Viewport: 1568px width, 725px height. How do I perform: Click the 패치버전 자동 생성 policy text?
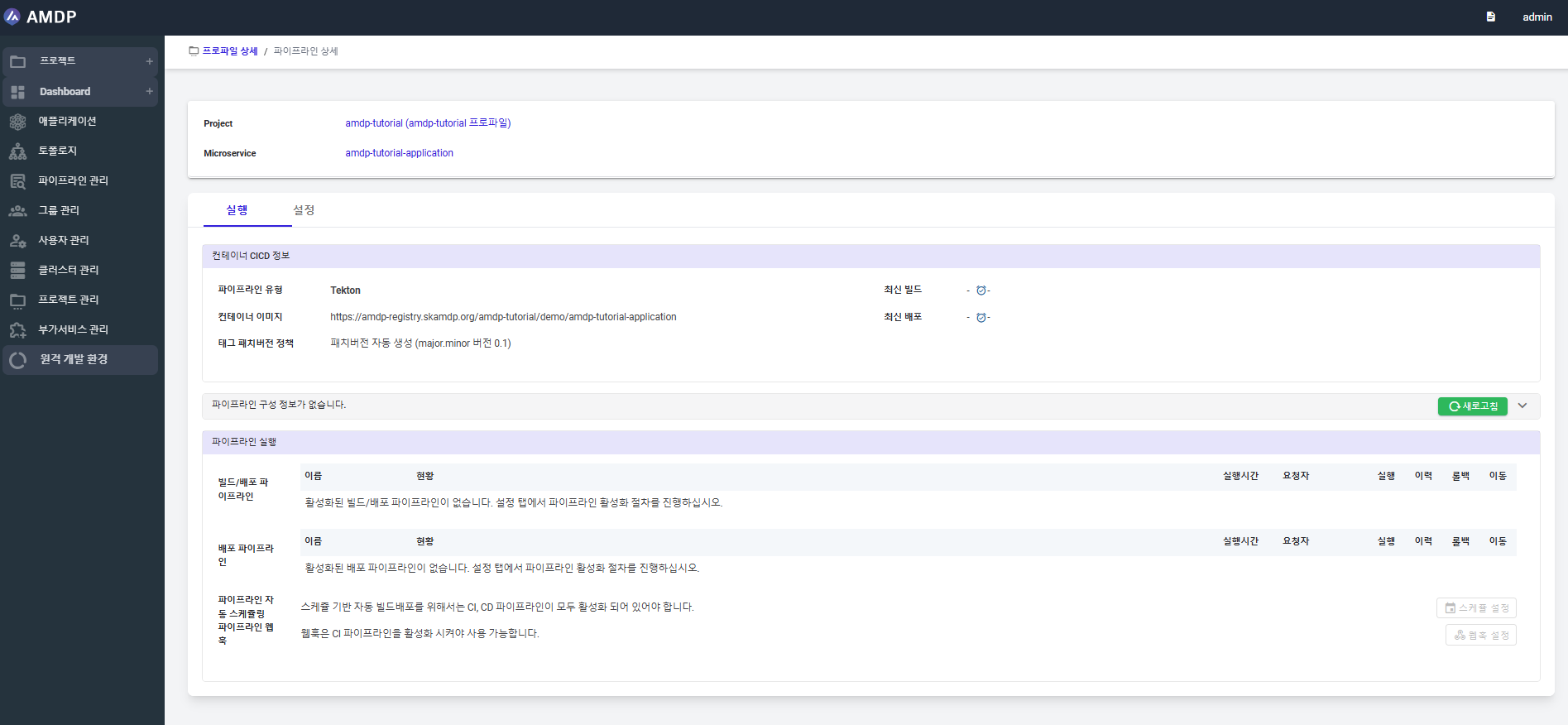click(420, 343)
